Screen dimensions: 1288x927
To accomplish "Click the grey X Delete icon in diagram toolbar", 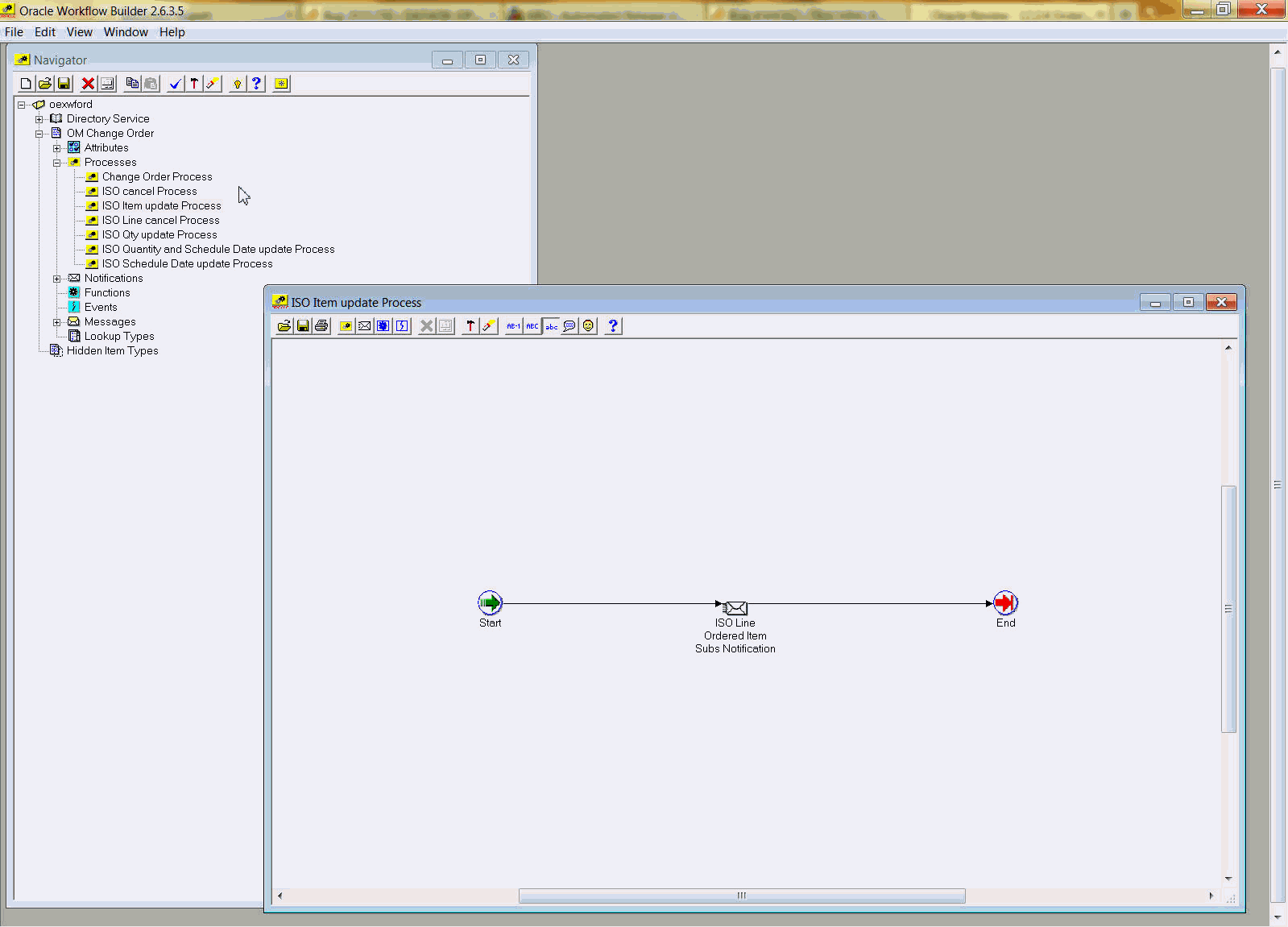I will pyautogui.click(x=427, y=326).
